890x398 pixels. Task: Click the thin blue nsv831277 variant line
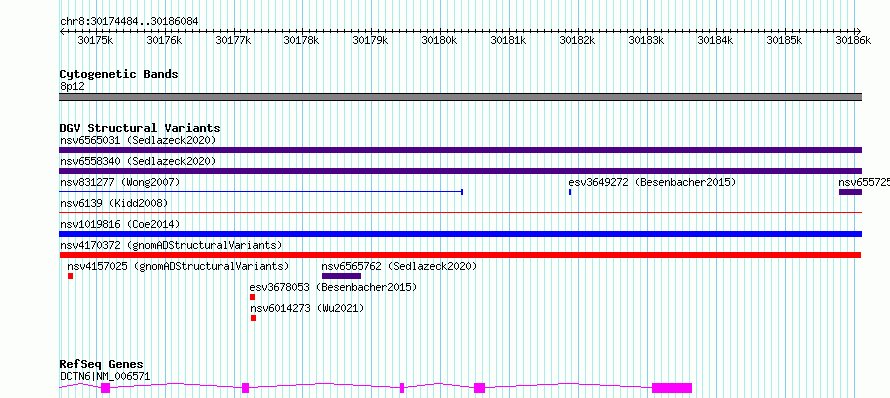261,192
